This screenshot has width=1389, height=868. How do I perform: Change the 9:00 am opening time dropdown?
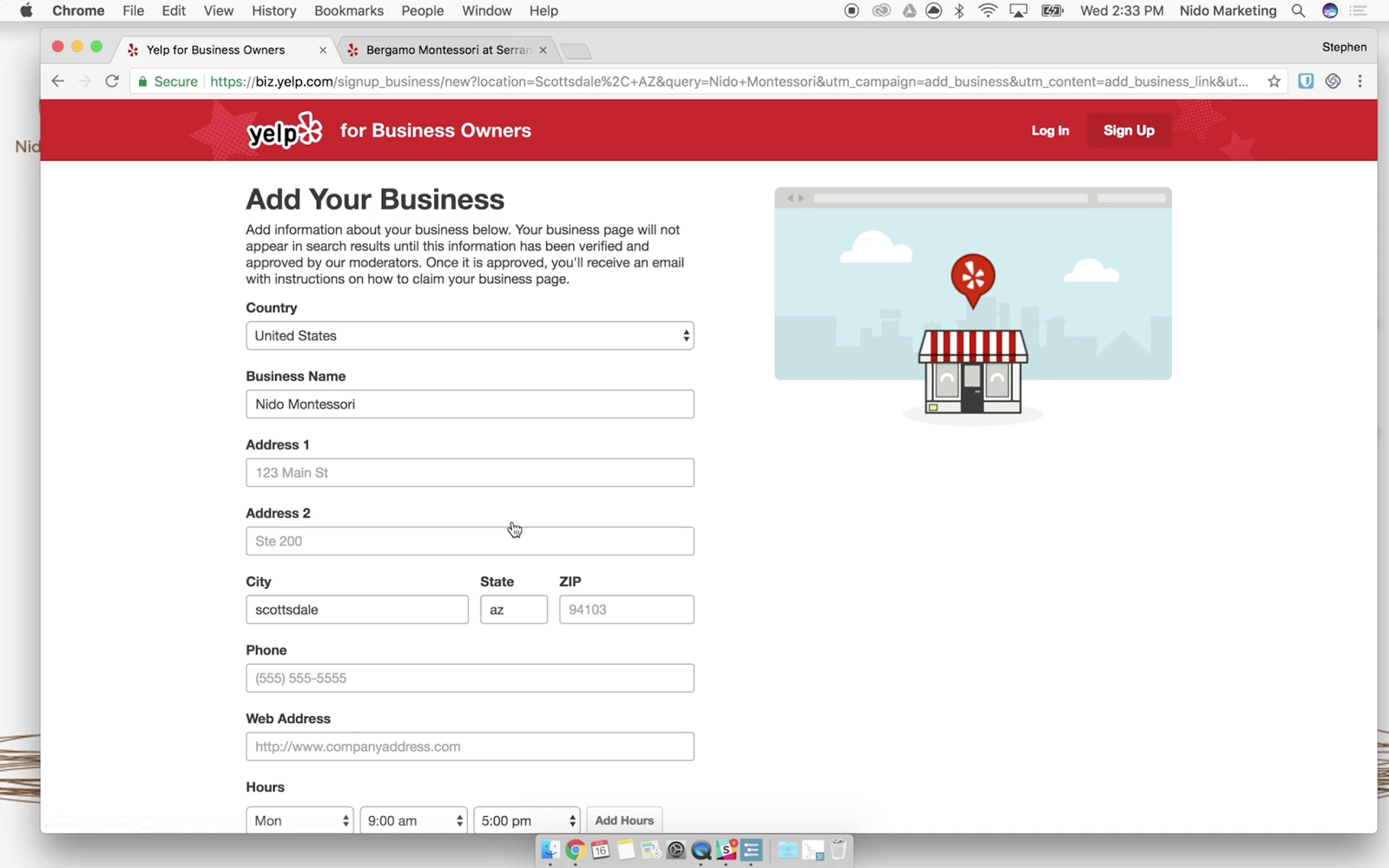pos(413,820)
